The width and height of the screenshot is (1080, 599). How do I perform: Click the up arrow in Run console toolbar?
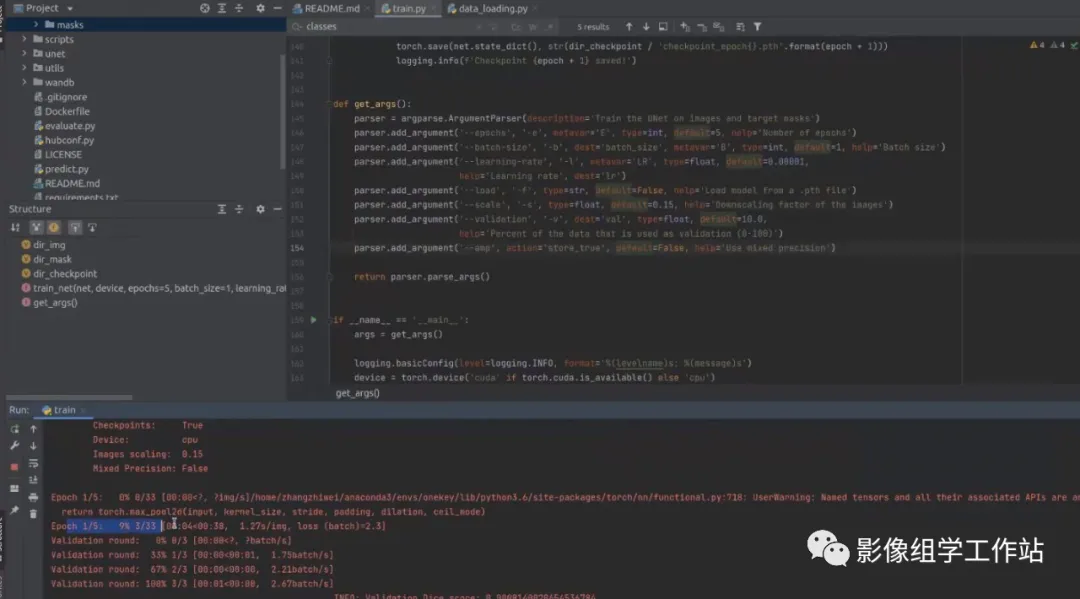pyautogui.click(x=33, y=429)
